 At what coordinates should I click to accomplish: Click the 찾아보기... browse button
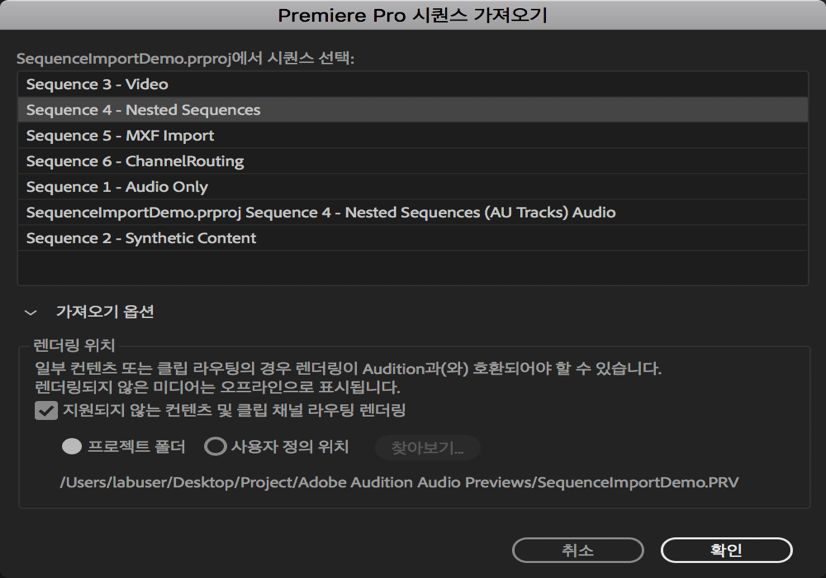(427, 448)
